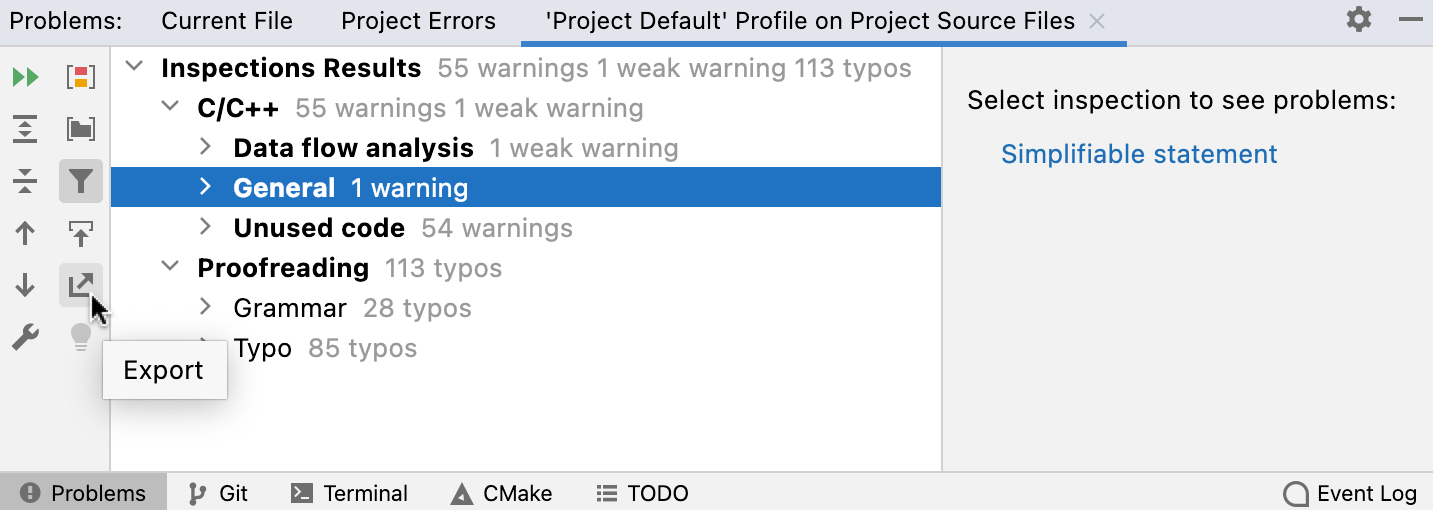
Task: Expand the Unused code group
Action: coord(206,228)
